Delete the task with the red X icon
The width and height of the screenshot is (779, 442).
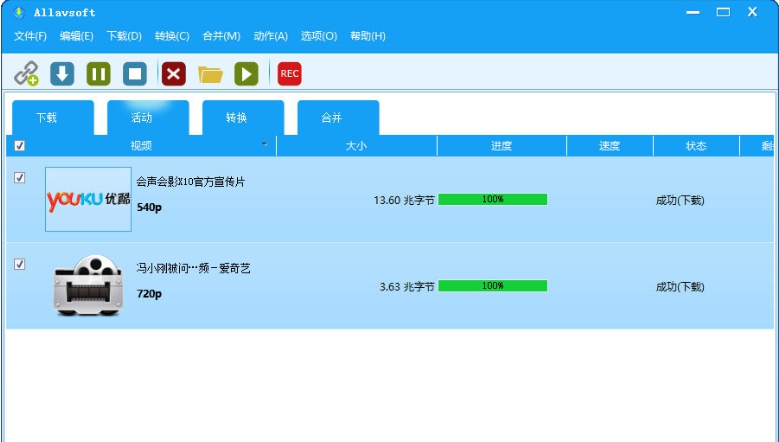pos(174,74)
